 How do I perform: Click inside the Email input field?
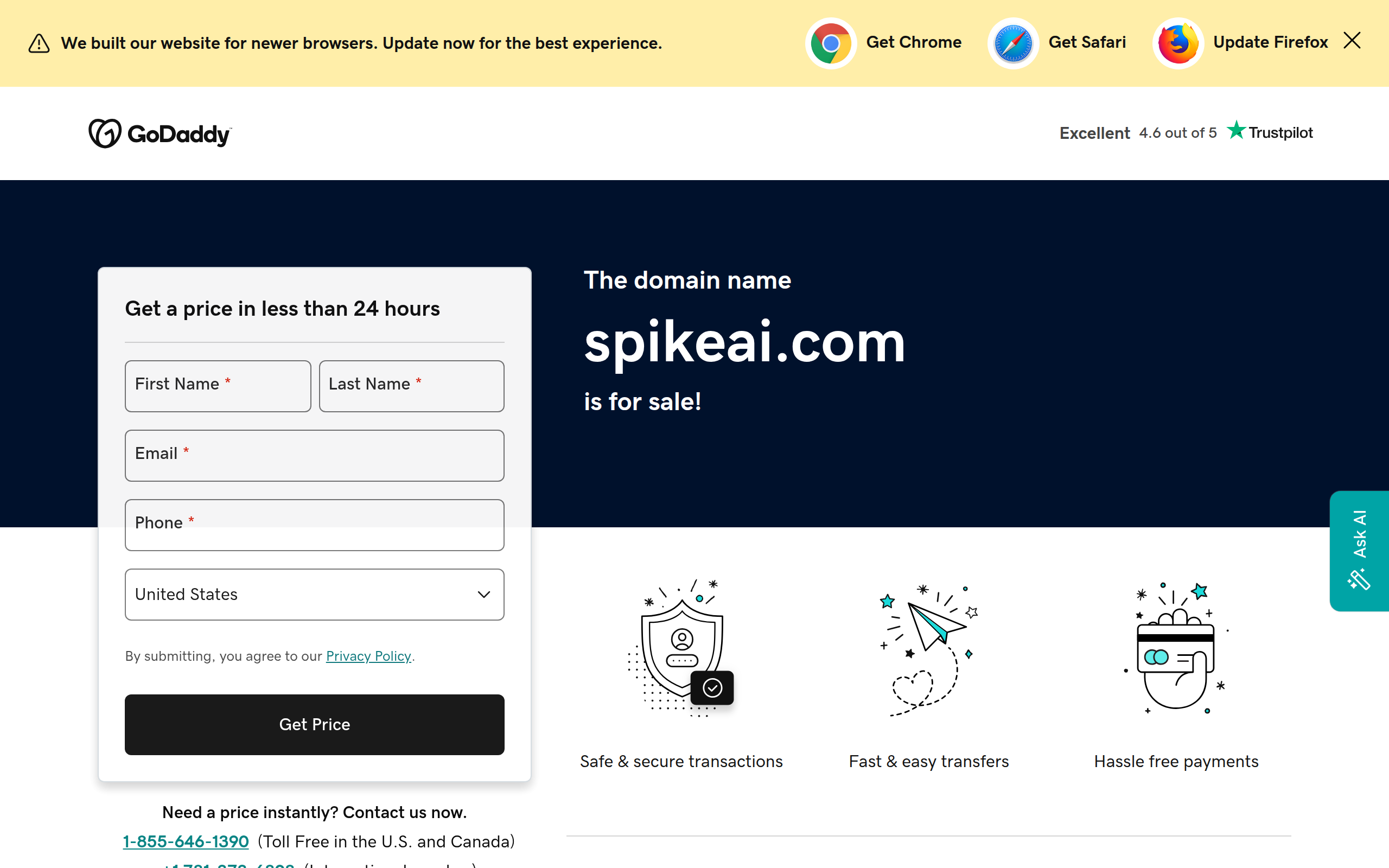pyautogui.click(x=314, y=455)
